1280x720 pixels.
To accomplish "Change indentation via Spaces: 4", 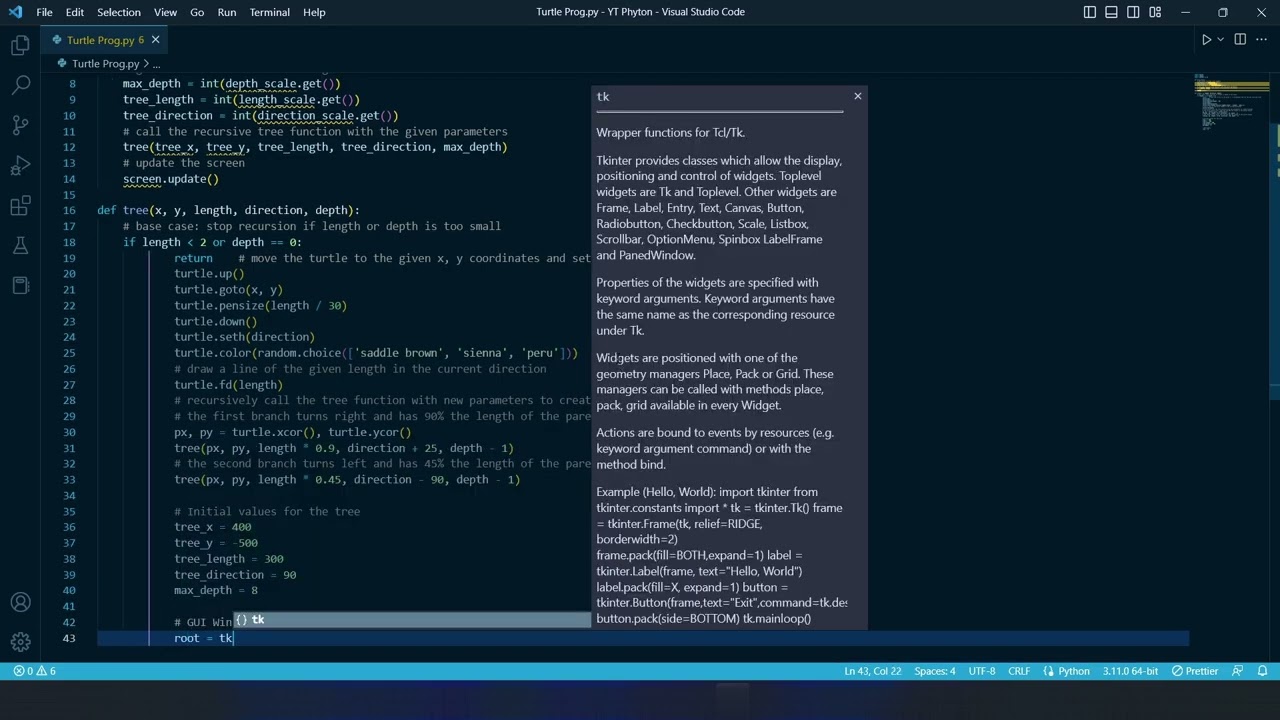I will pyautogui.click(x=935, y=671).
